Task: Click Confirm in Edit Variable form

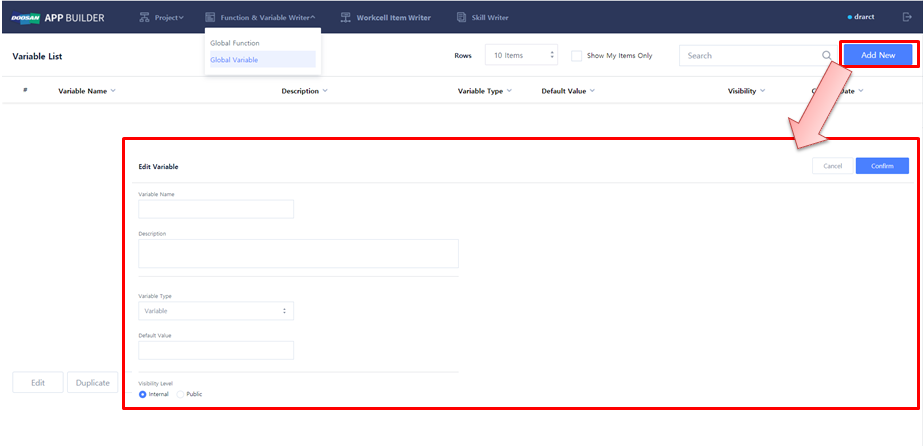Action: [882, 166]
